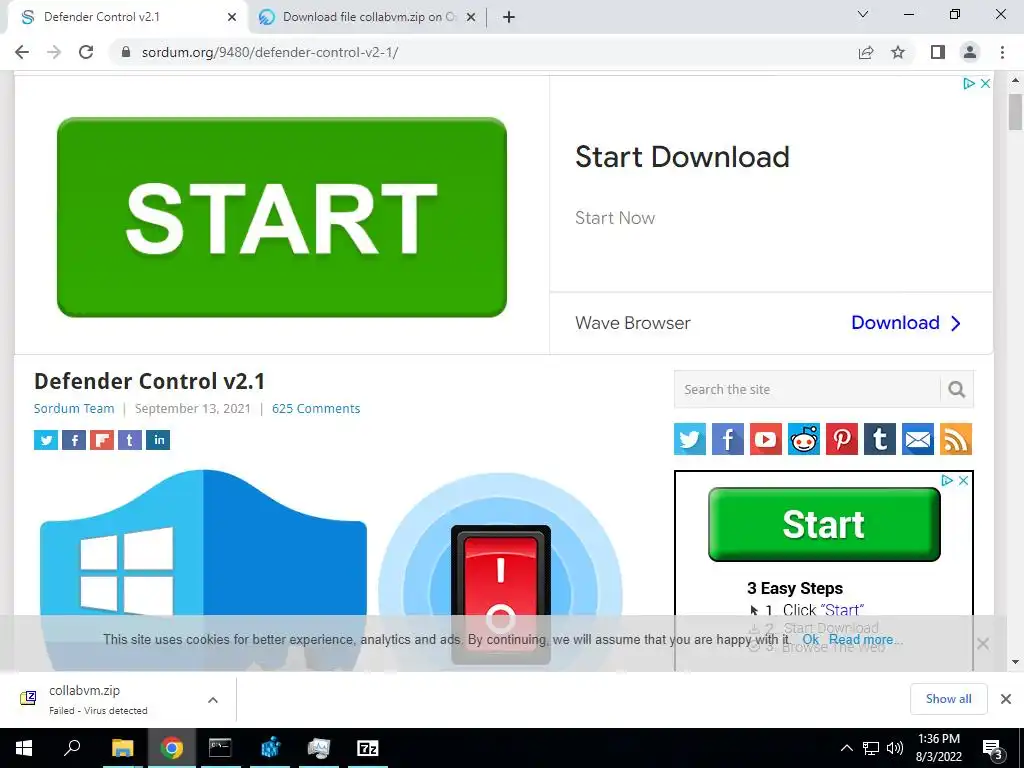Open sidebar Pinterest social icon
Screen dimensions: 1024x768
pos(842,439)
